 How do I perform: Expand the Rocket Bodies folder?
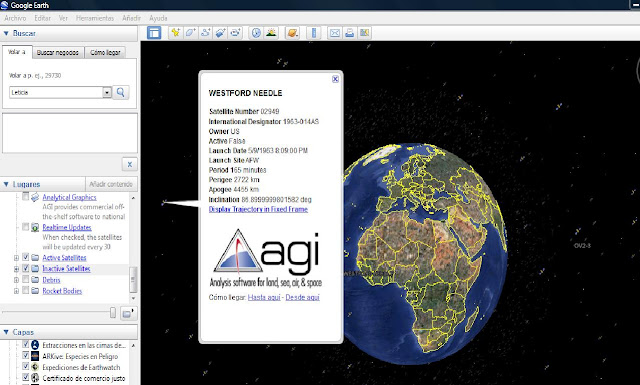pos(16,291)
